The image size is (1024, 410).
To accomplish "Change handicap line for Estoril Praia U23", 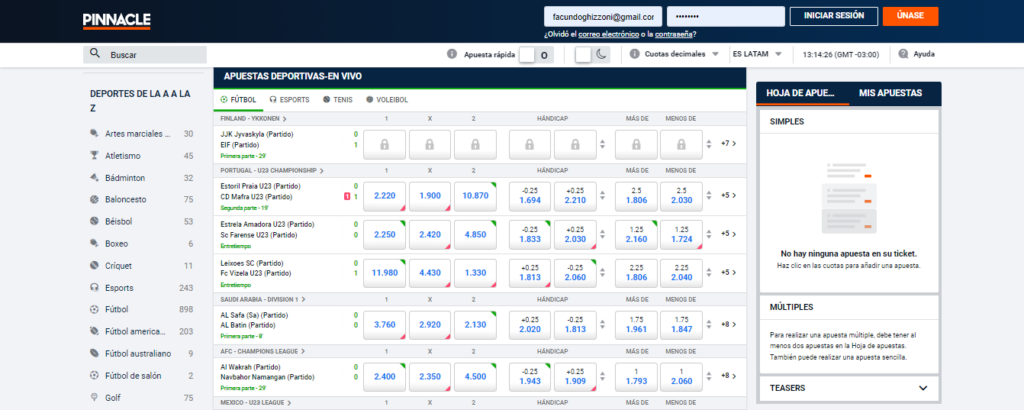I will [602, 196].
